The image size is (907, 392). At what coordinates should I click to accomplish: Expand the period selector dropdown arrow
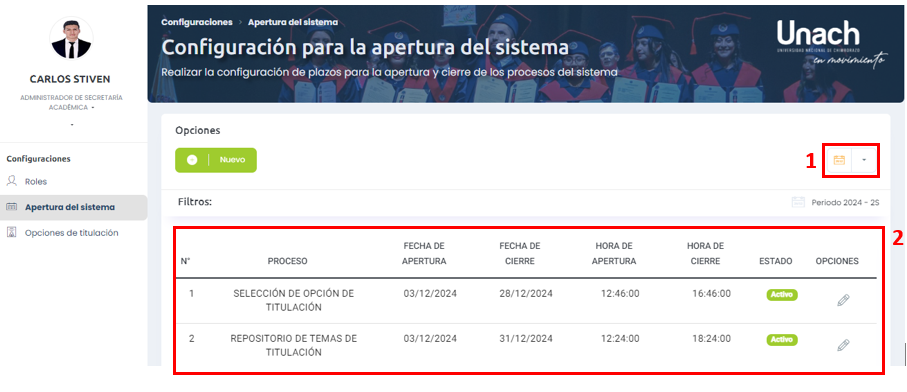[x=864, y=160]
